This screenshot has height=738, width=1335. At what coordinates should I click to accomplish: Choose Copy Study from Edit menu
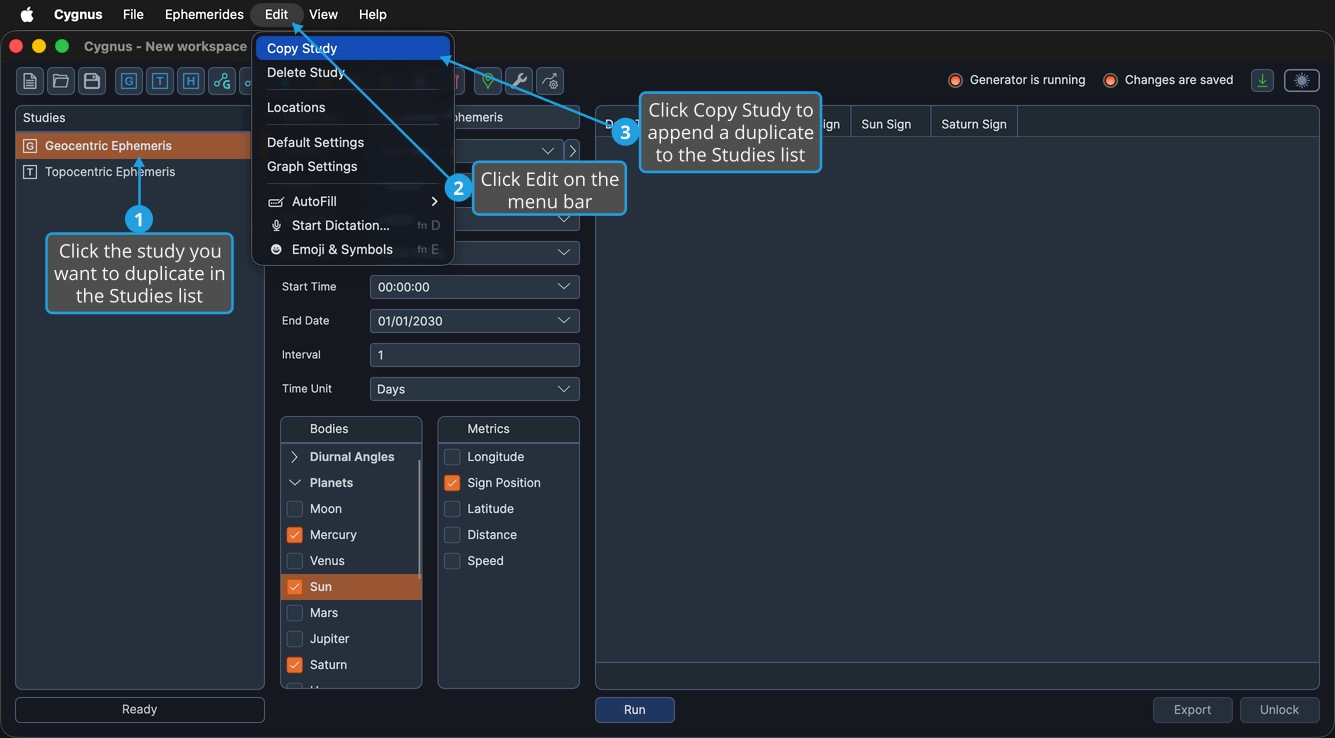(353, 48)
